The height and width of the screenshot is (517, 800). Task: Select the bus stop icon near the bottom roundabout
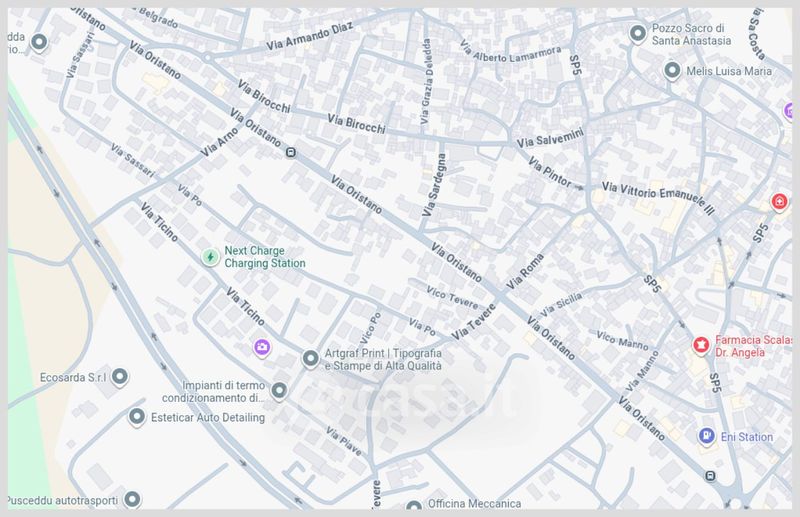pos(710,477)
